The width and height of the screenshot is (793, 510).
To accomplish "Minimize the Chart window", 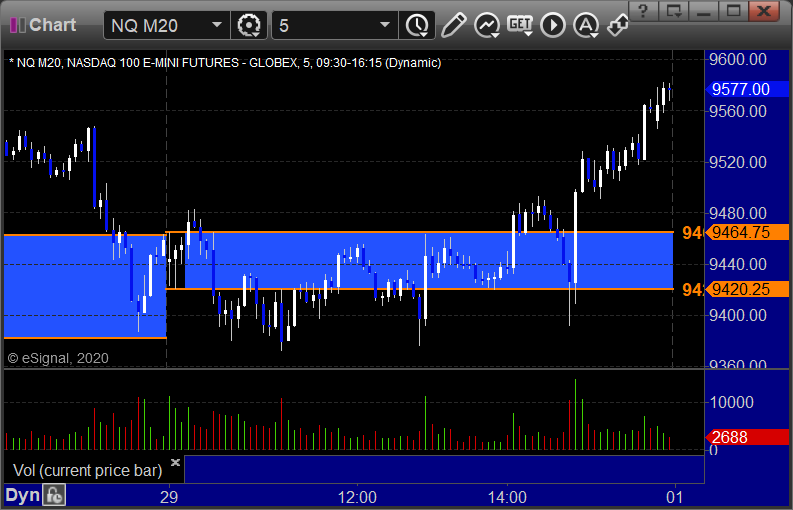I will tap(704, 11).
